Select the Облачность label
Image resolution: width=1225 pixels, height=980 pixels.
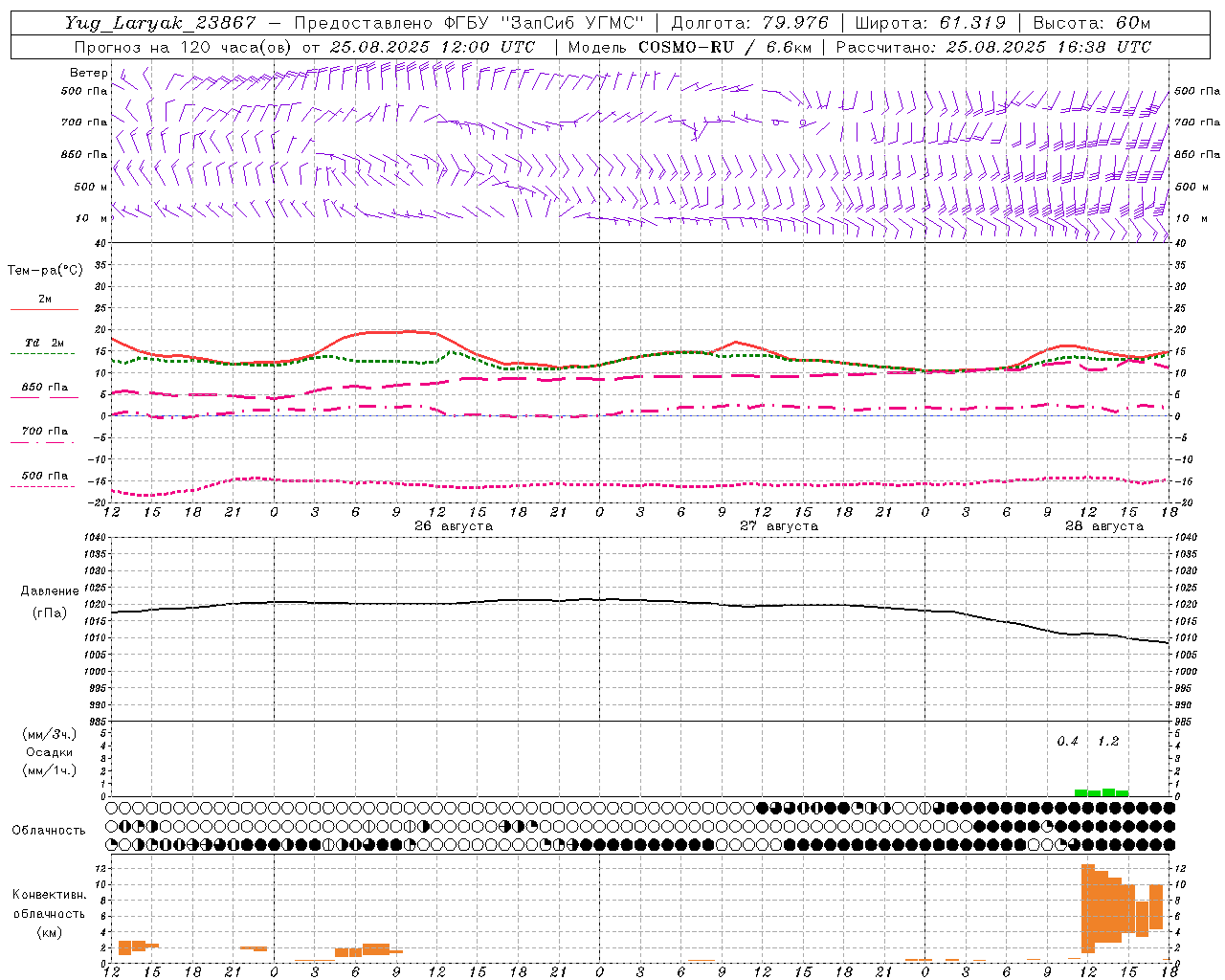point(49,830)
